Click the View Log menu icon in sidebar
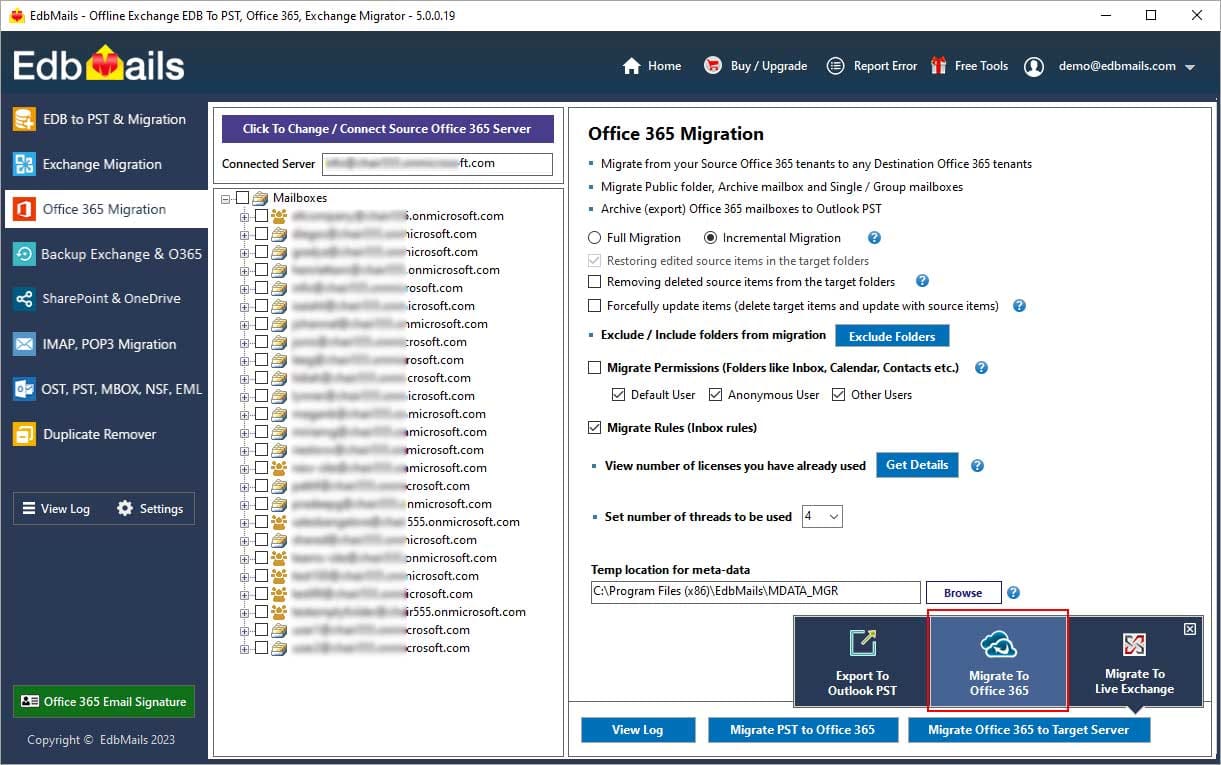Image resolution: width=1221 pixels, height=765 pixels. coord(29,508)
